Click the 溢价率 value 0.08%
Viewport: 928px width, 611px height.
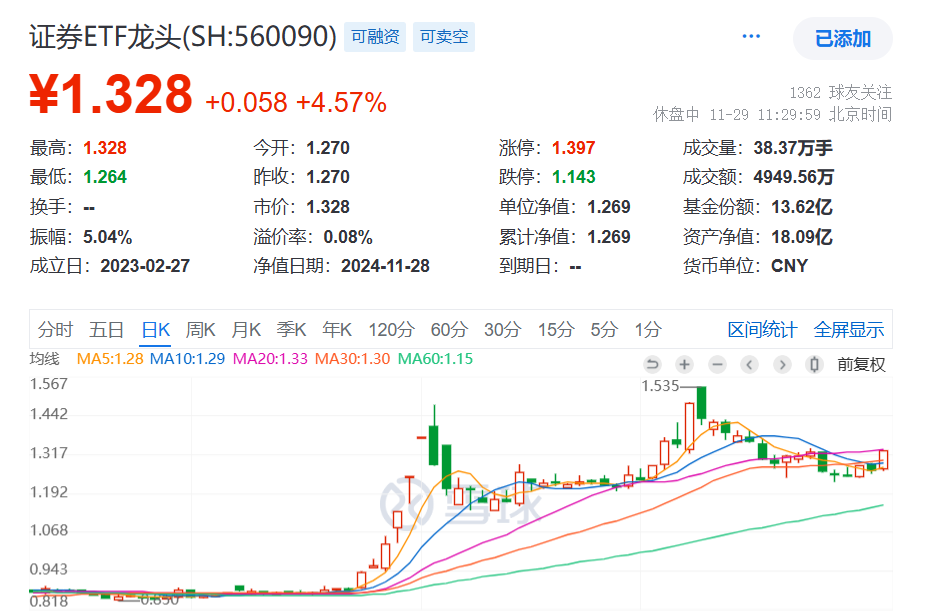click(348, 237)
